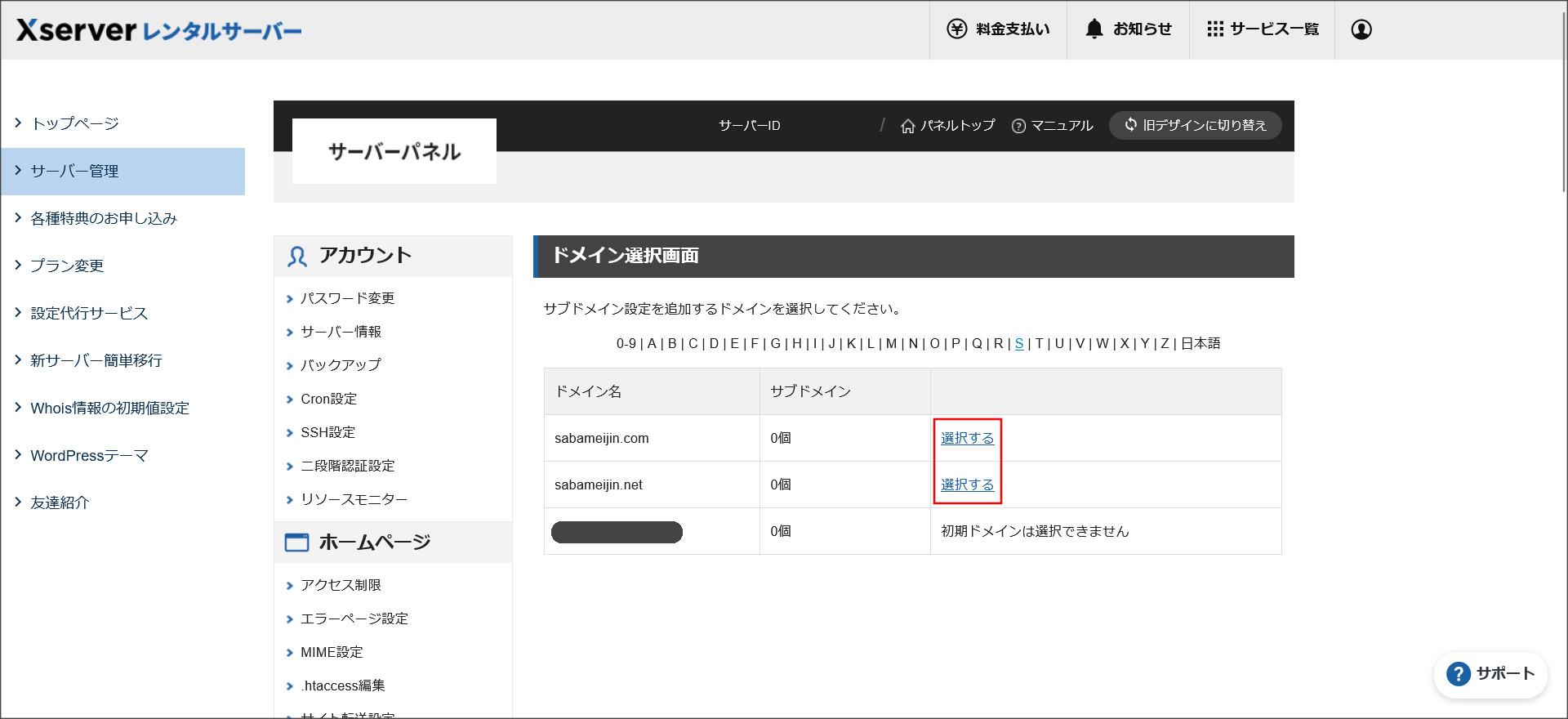Screen dimensions: 1568x719
Task: Click the アカウント person icon
Action: [x=296, y=257]
